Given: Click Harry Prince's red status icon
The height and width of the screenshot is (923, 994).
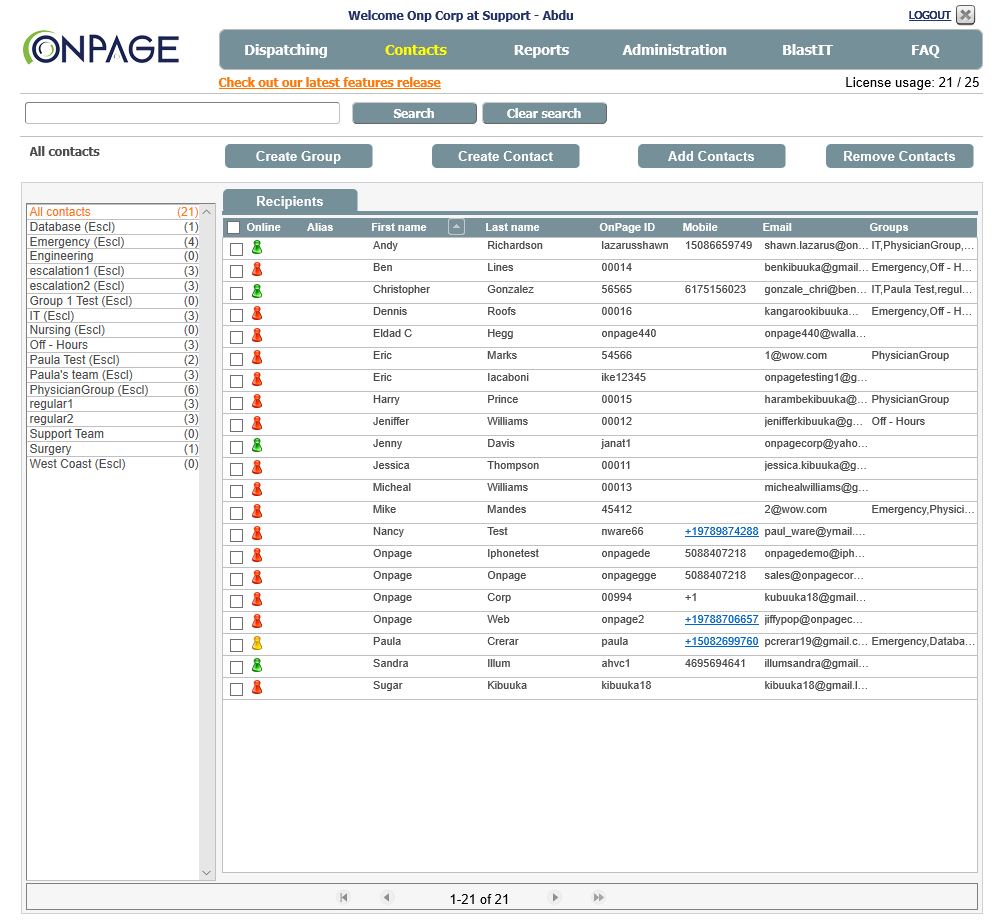Looking at the screenshot, I should 257,401.
